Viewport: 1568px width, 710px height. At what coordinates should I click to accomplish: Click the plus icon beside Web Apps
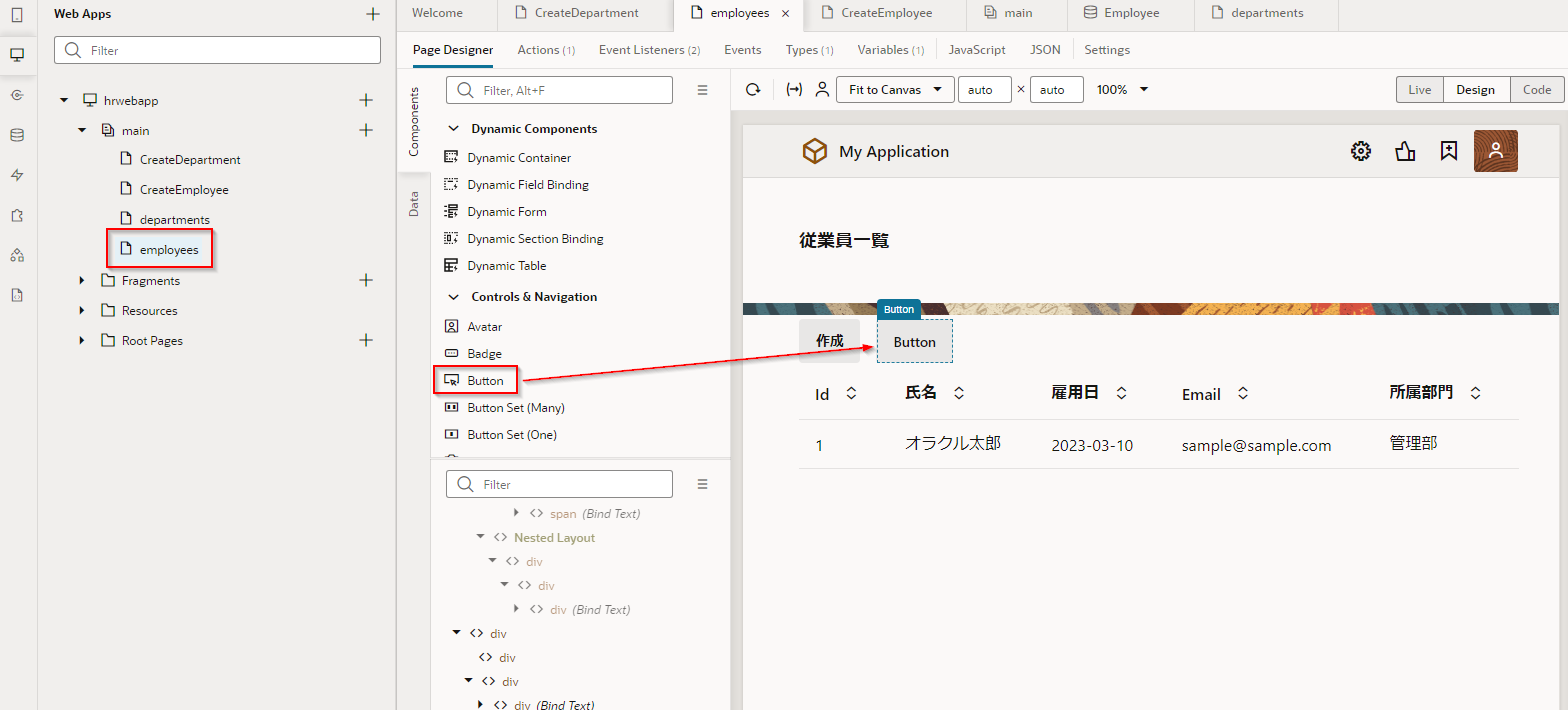373,14
